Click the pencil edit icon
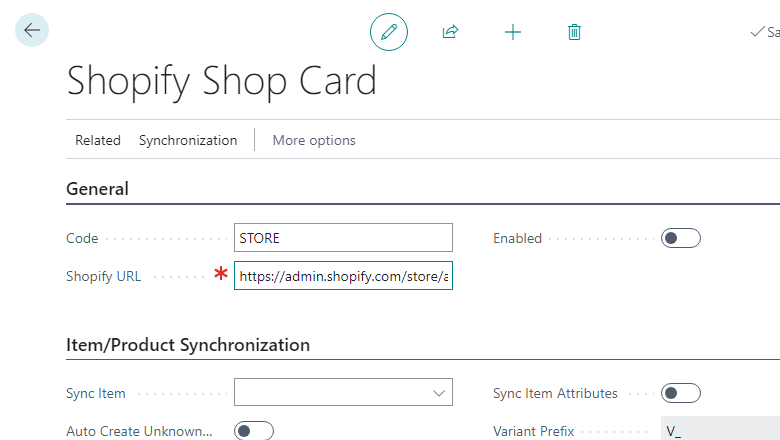780x440 pixels. [x=389, y=32]
